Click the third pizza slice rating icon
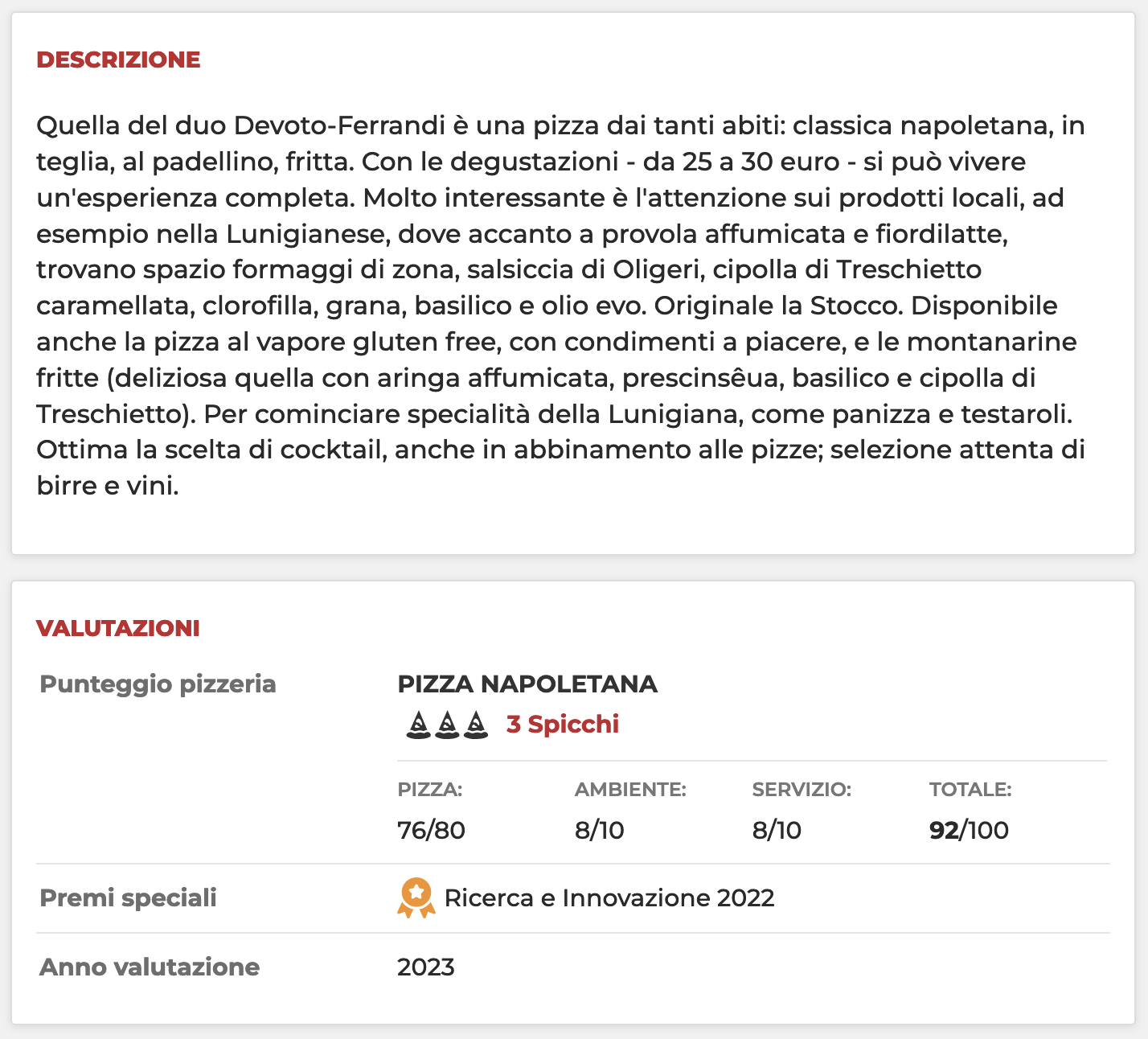 476,725
